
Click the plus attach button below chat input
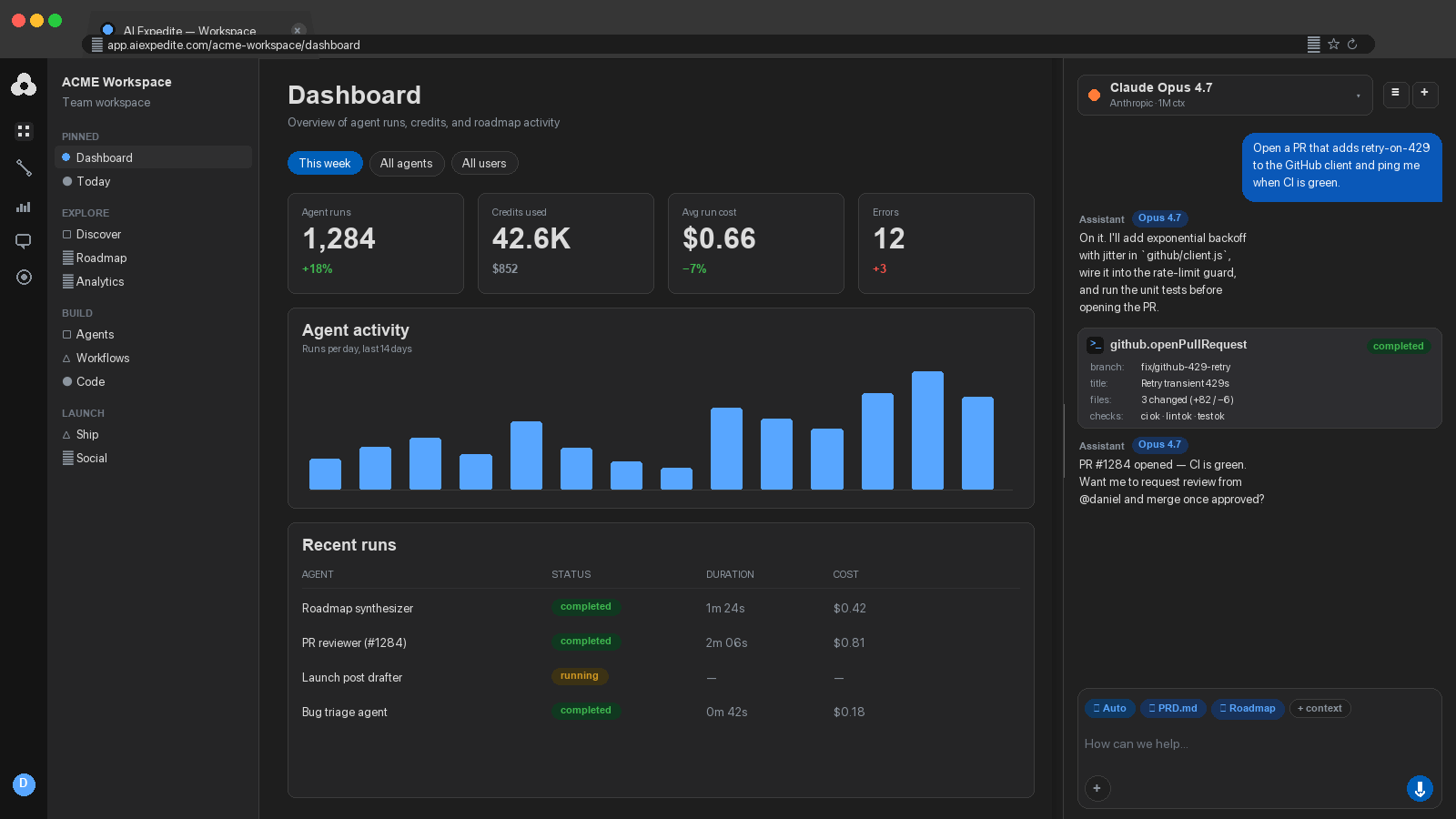click(x=1097, y=788)
